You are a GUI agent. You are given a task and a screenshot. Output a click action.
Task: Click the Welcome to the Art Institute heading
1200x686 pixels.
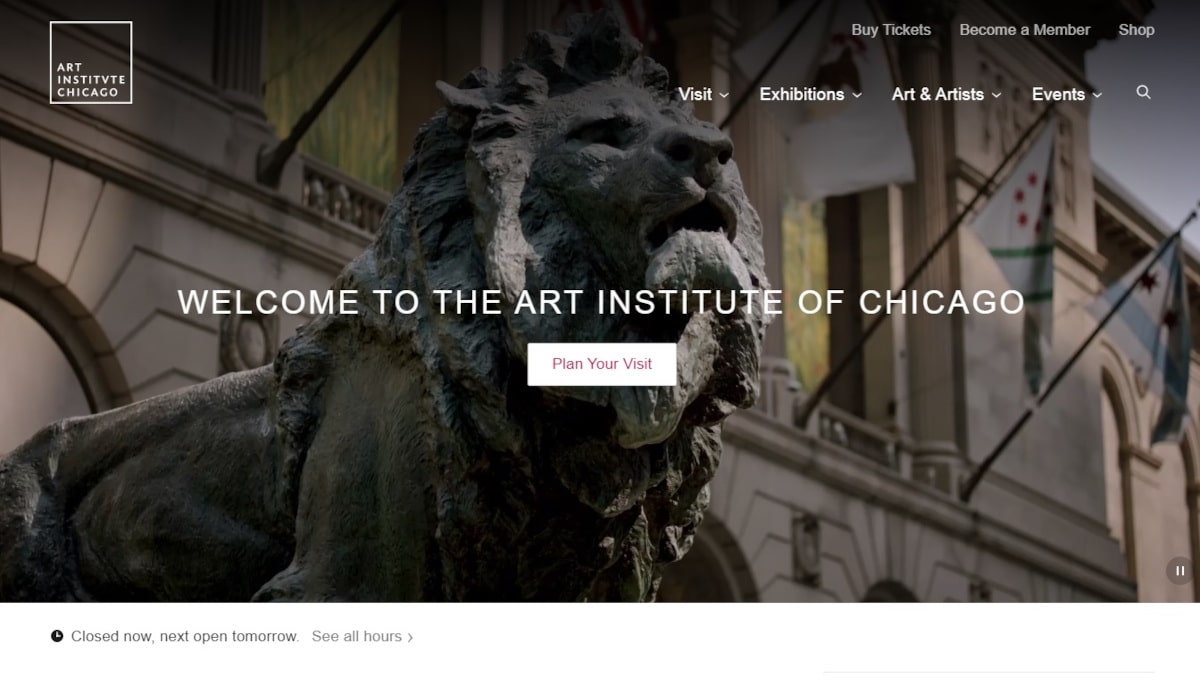[x=601, y=302]
